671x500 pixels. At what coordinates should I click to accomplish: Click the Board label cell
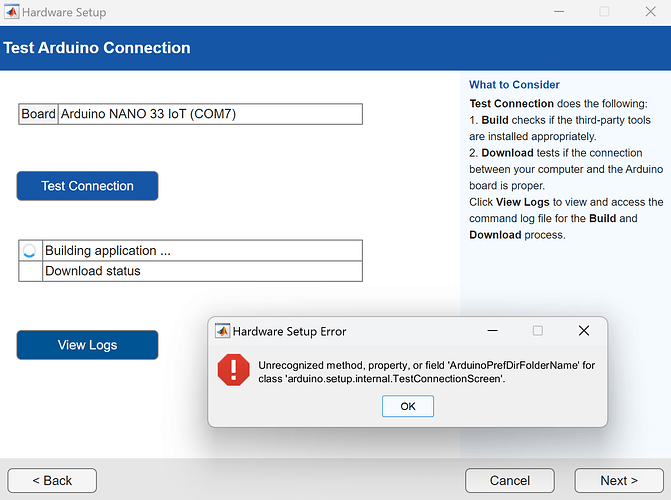click(39, 114)
